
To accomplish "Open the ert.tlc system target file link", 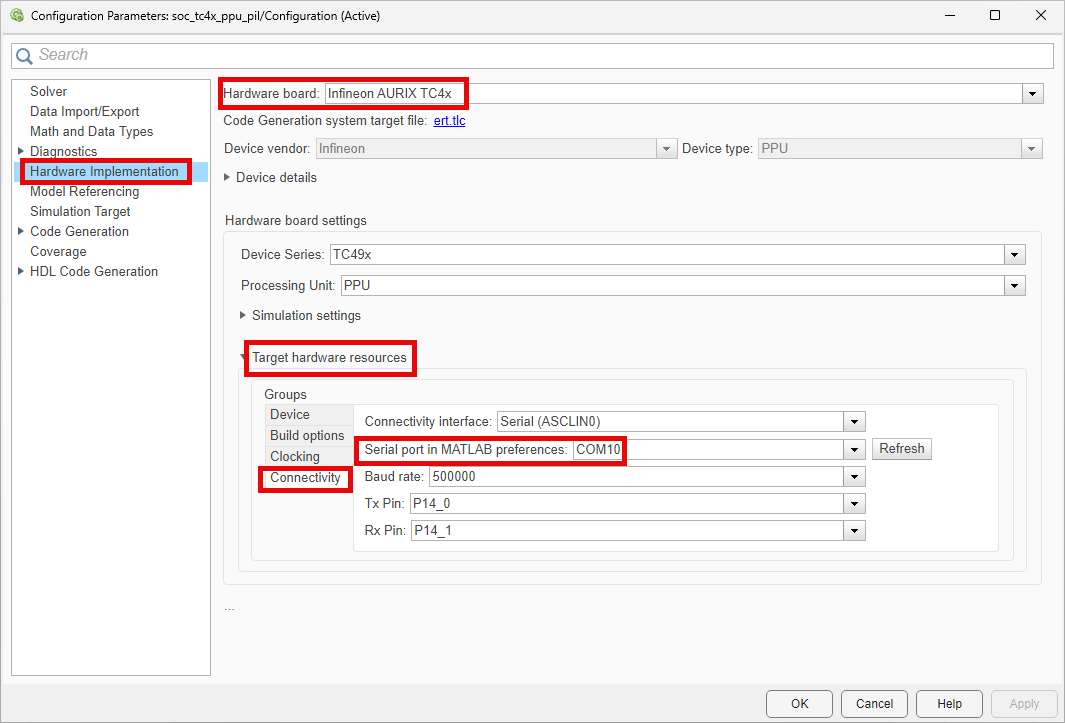I will pos(449,121).
